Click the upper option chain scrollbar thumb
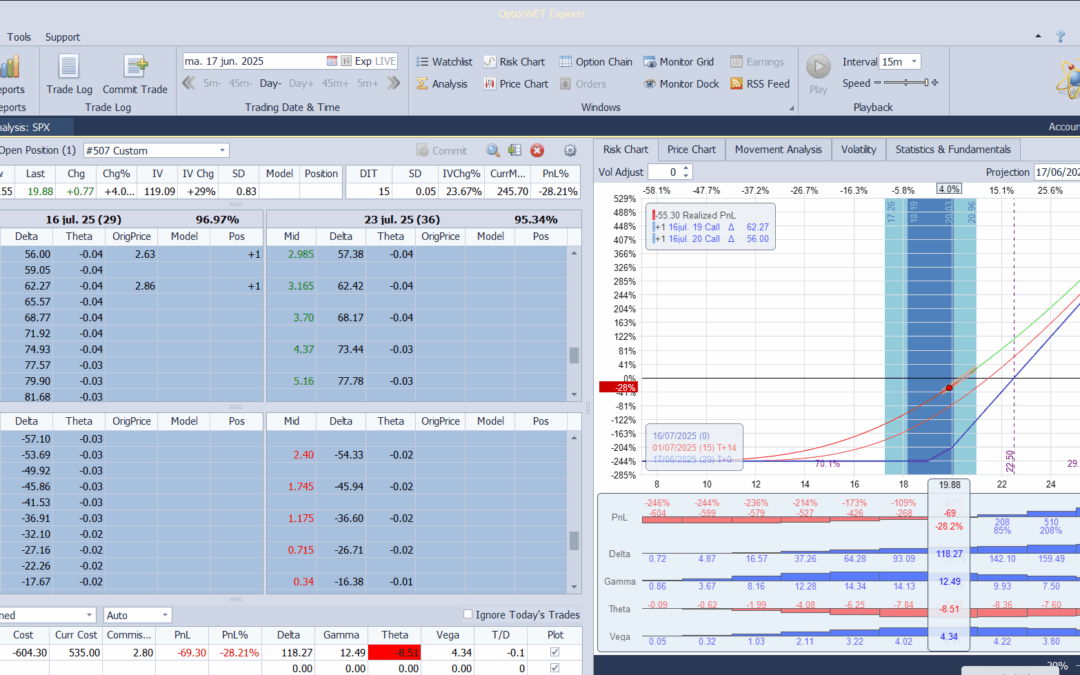Image resolution: width=1080 pixels, height=675 pixels. 574,355
